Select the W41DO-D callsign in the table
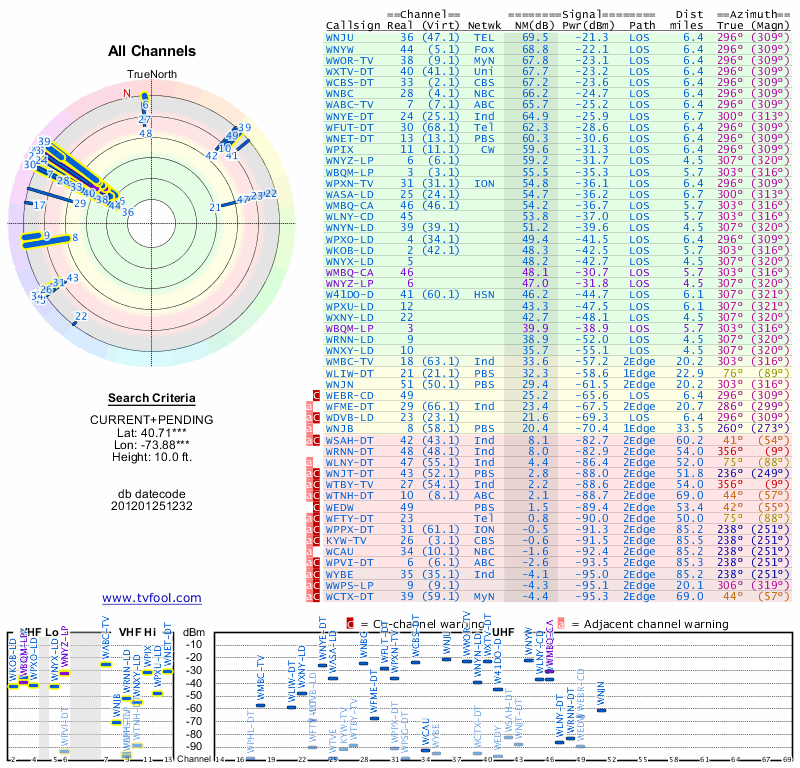The width and height of the screenshot is (800, 768). pos(349,294)
